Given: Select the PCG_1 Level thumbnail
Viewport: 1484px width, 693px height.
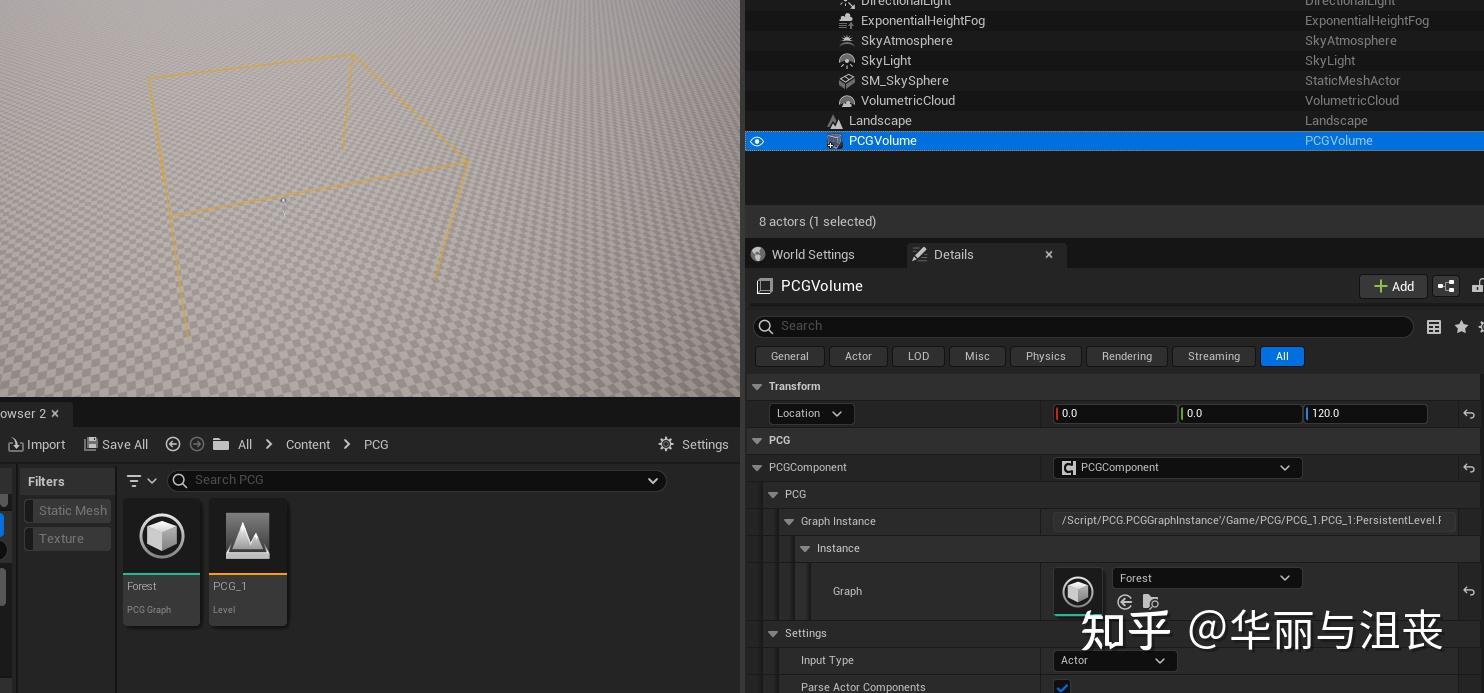Looking at the screenshot, I should coord(248,536).
